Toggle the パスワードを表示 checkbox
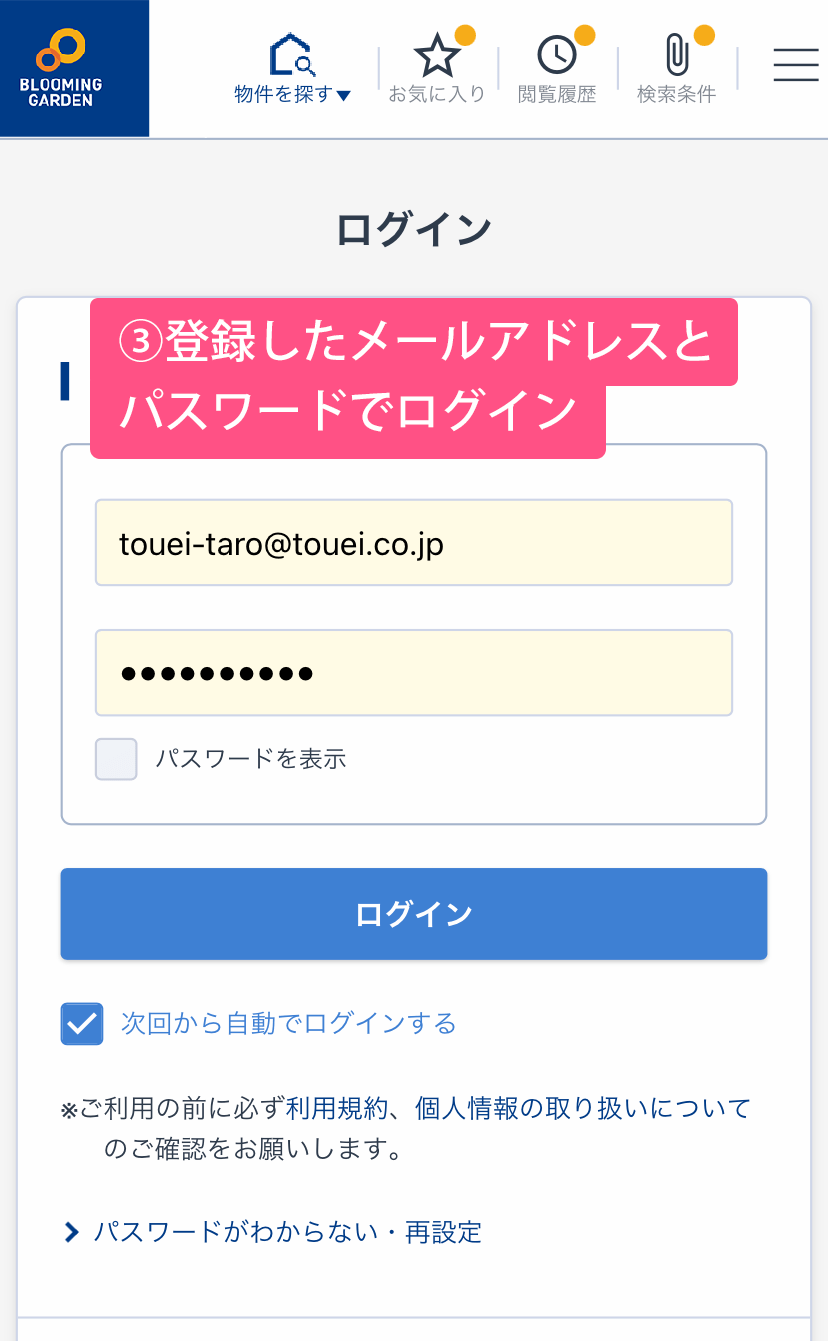828x1341 pixels. coord(116,759)
